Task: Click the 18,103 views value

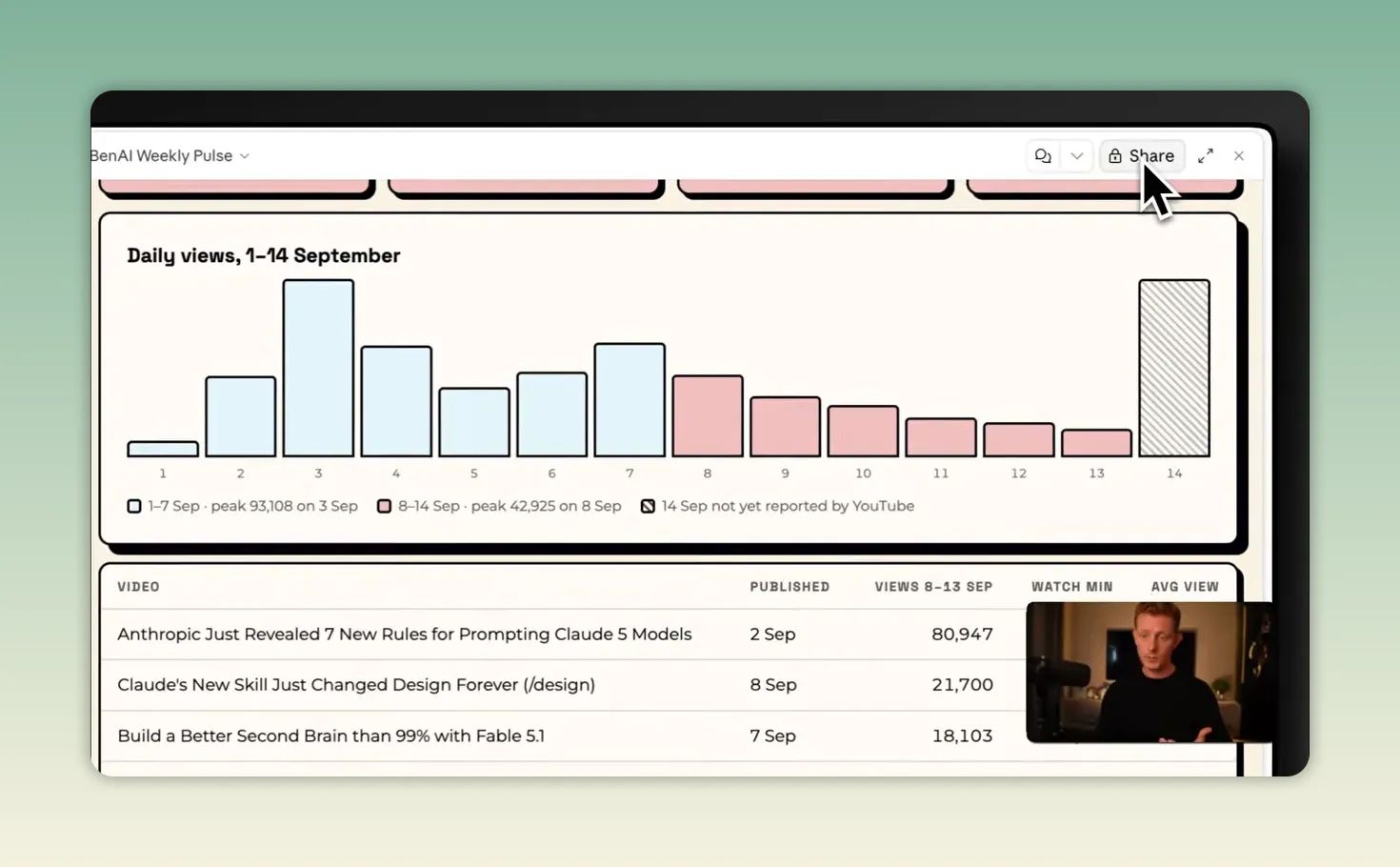Action: coord(962,736)
